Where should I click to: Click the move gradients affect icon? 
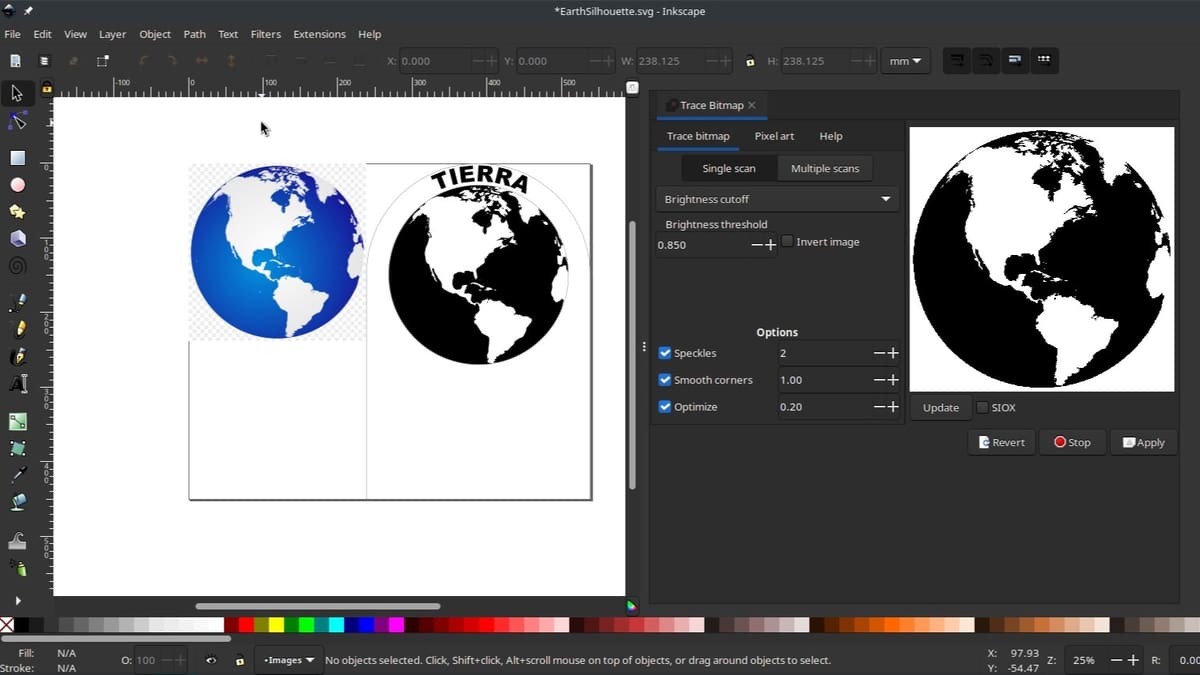point(1015,60)
